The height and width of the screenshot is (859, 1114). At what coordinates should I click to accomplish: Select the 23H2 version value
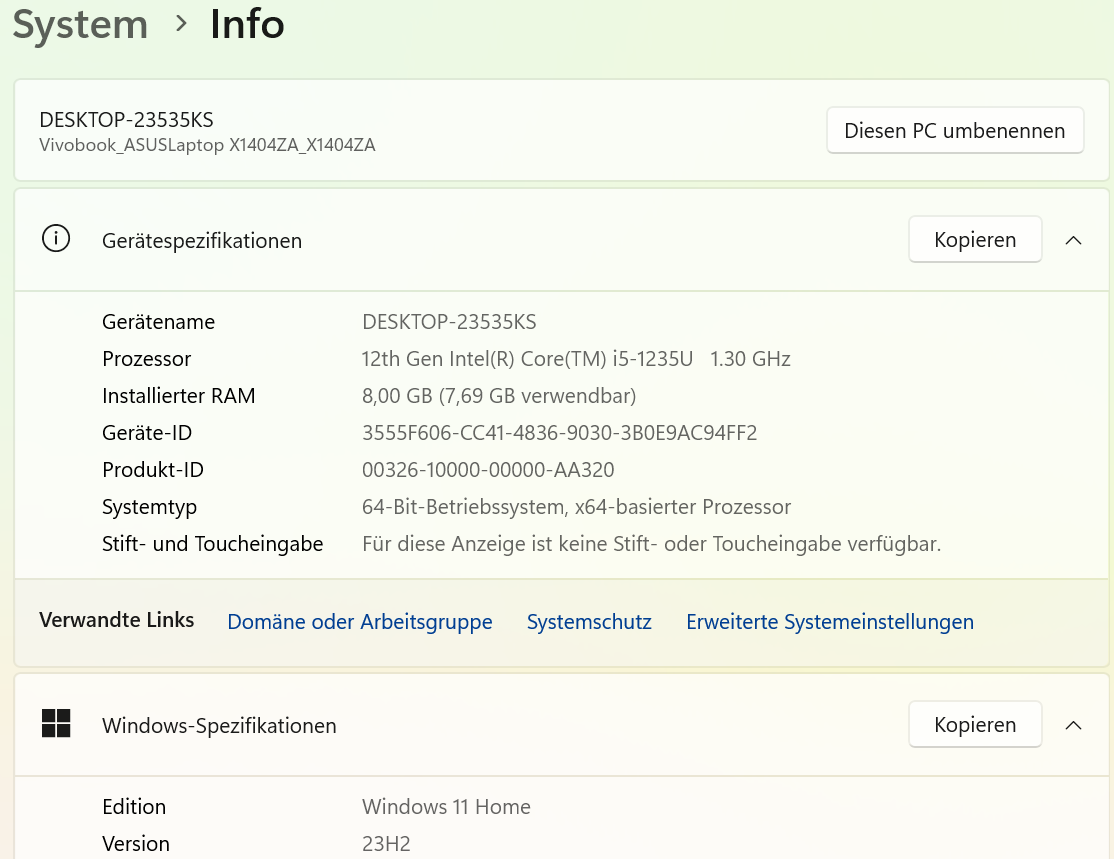click(386, 843)
